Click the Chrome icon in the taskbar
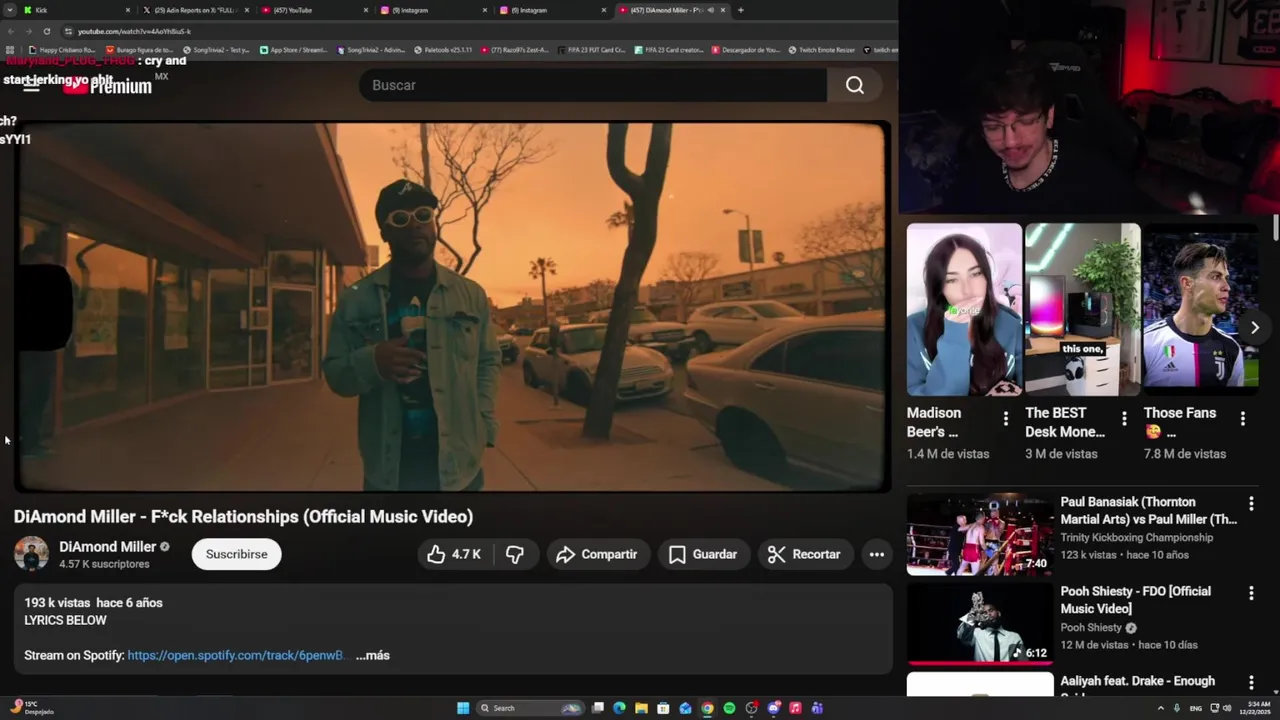1280x720 pixels. [x=707, y=708]
